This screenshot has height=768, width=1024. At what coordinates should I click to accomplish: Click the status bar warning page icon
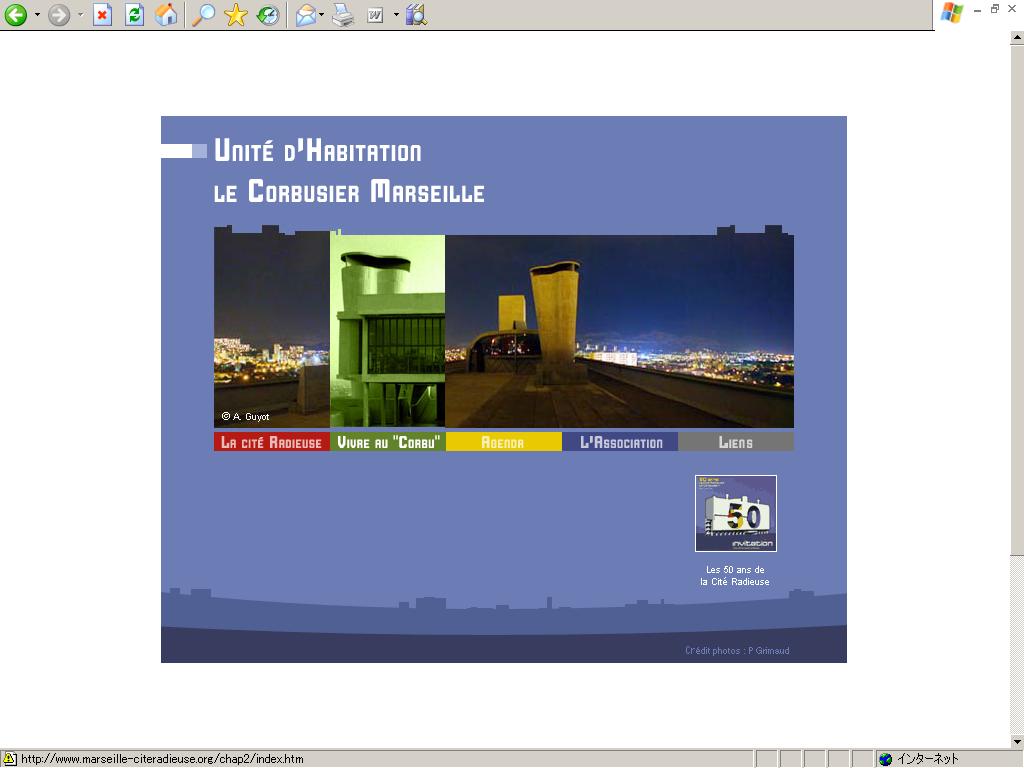pos(10,759)
